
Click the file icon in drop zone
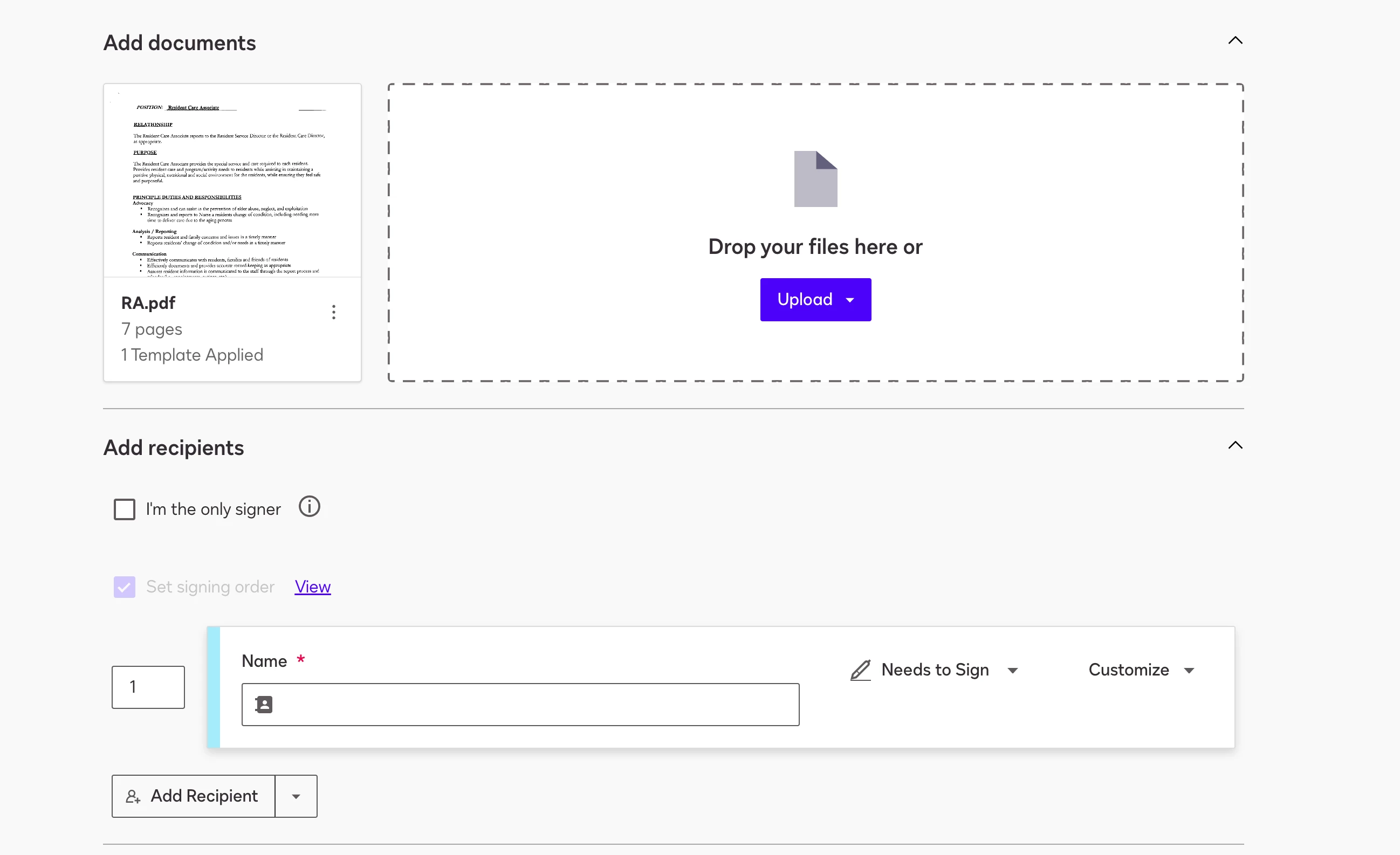(815, 179)
